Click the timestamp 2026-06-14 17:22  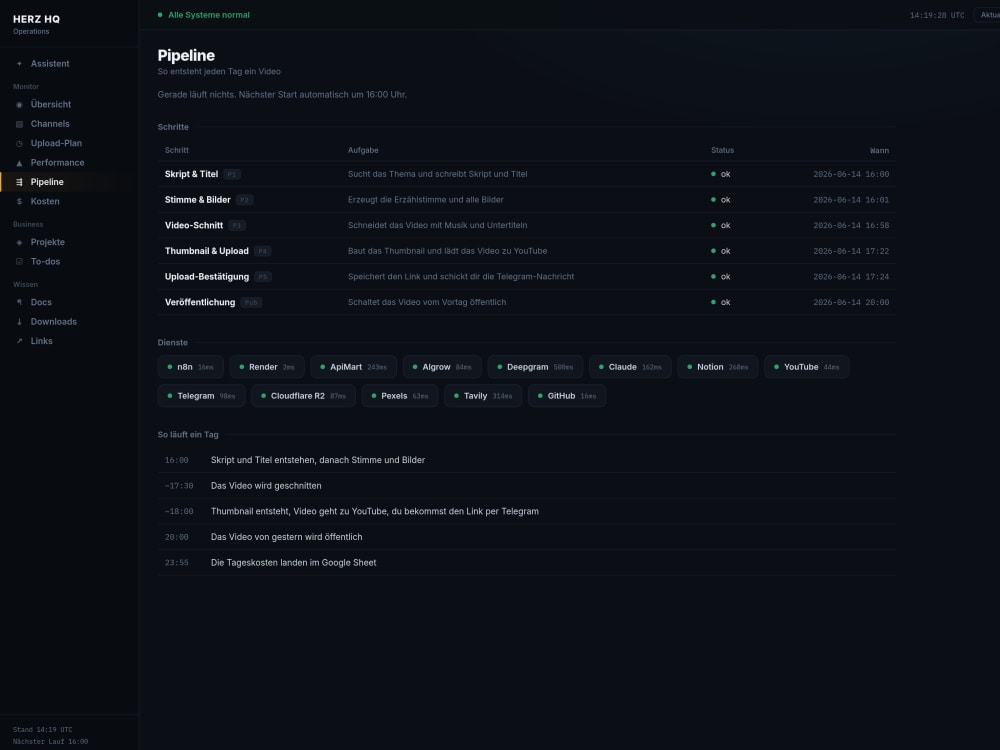pos(851,251)
